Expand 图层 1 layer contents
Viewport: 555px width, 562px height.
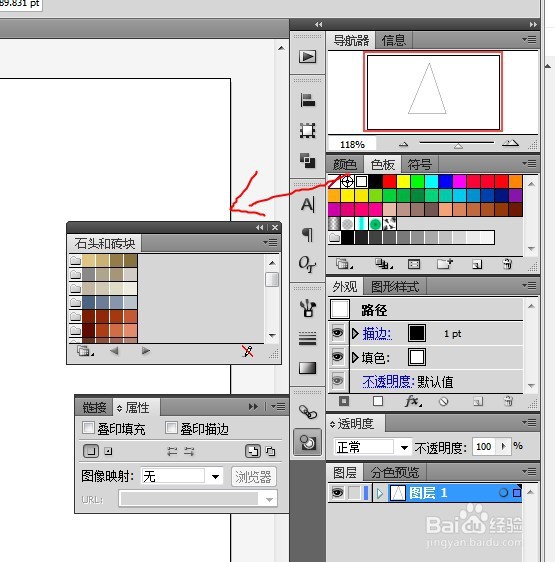click(379, 493)
